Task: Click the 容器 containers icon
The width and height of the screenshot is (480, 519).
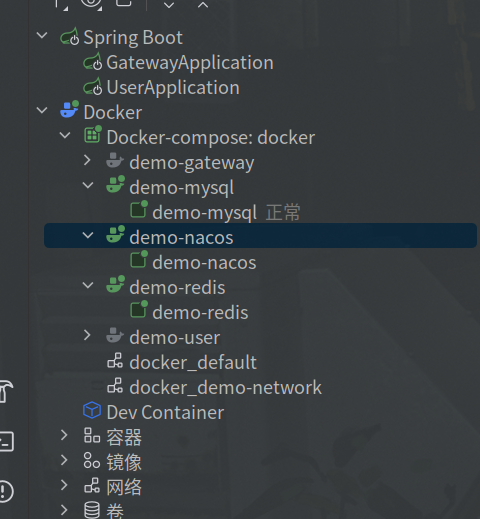Action: click(92, 436)
